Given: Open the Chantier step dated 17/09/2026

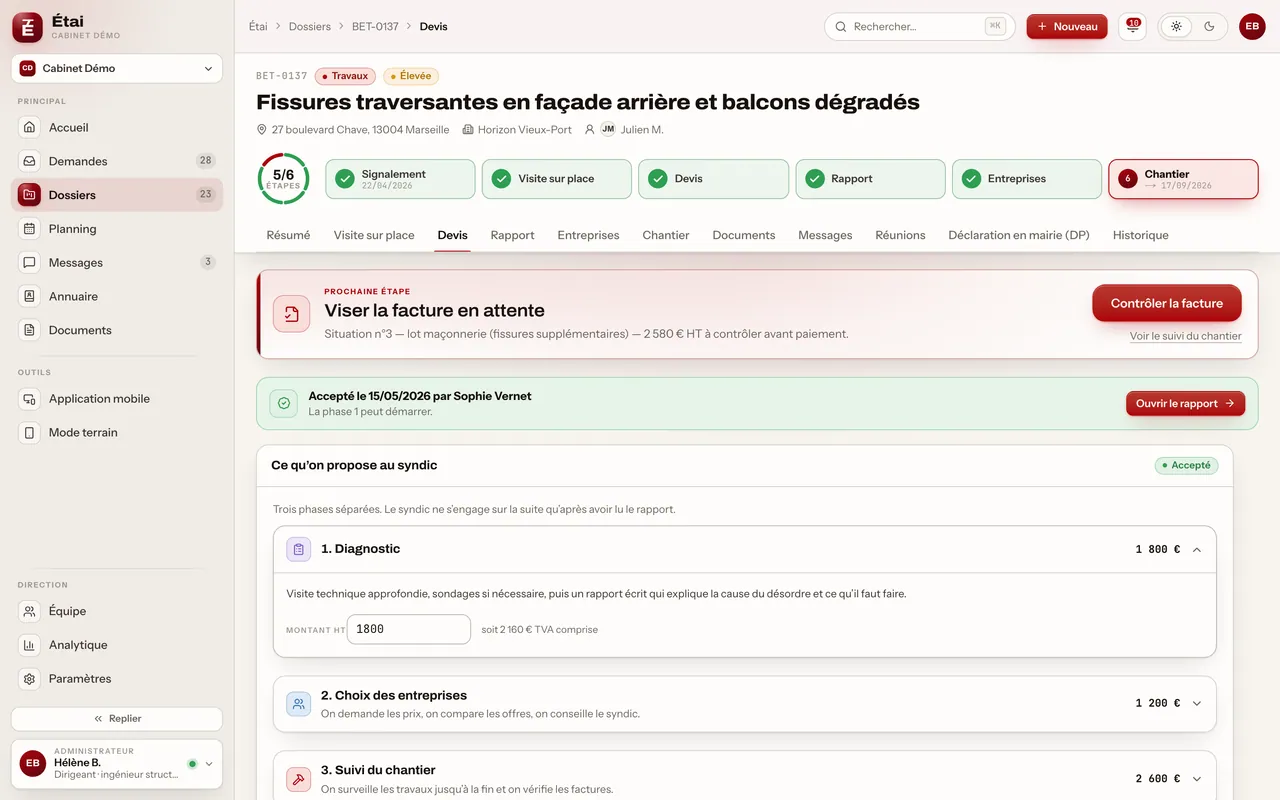Looking at the screenshot, I should [x=1183, y=179].
